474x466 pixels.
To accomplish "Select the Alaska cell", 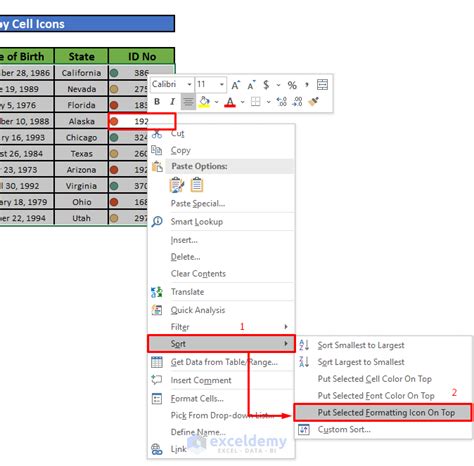I will pyautogui.click(x=81, y=121).
